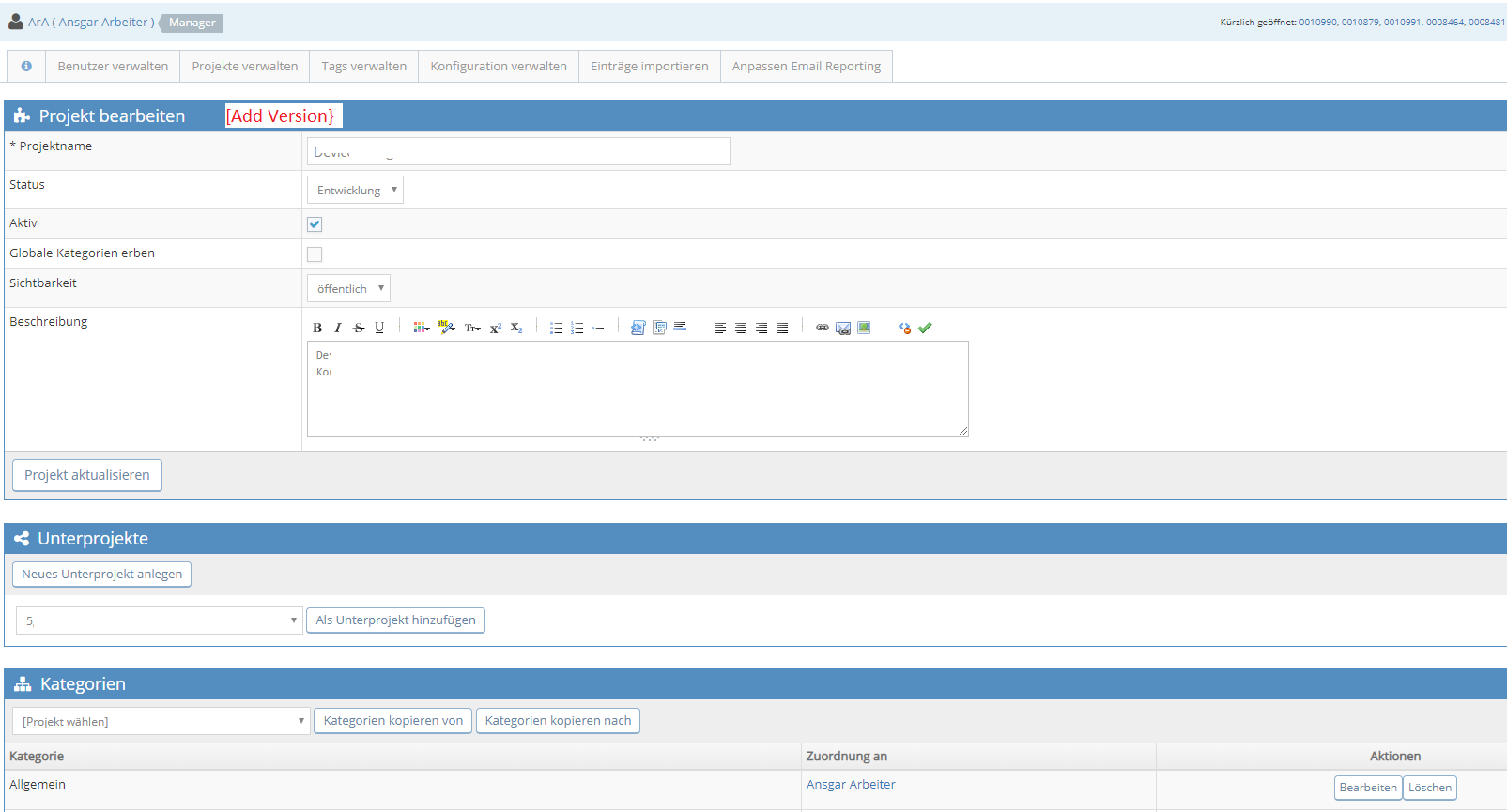
Task: Click the strikethrough formatting icon
Action: coord(359,328)
